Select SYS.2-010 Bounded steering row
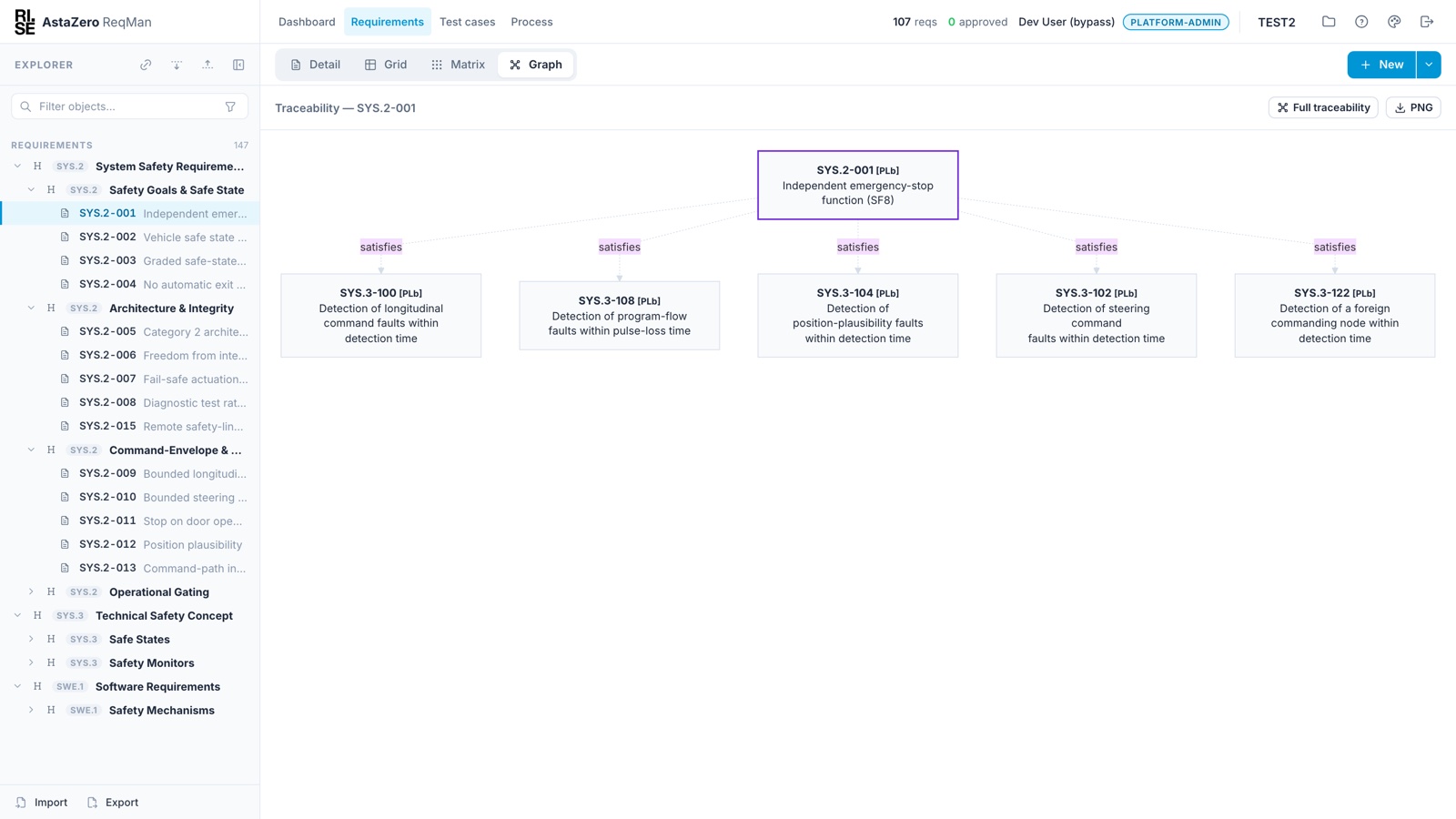The image size is (1456, 819). coord(129,497)
